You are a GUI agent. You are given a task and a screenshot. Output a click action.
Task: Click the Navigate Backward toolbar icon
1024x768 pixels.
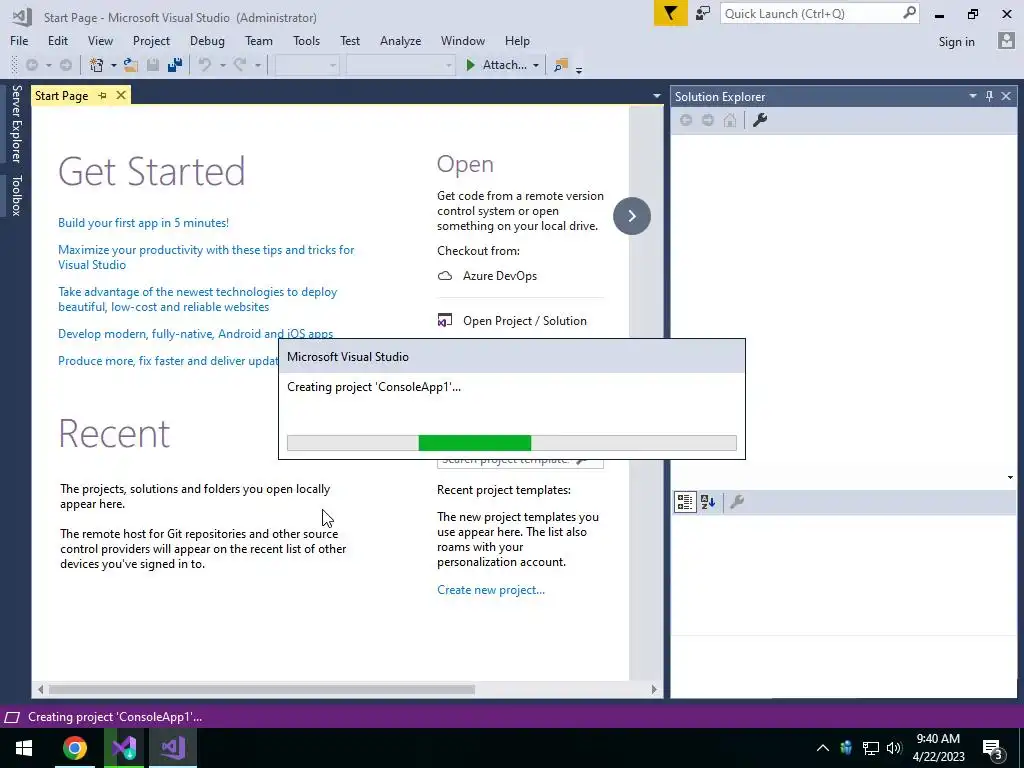coord(31,65)
